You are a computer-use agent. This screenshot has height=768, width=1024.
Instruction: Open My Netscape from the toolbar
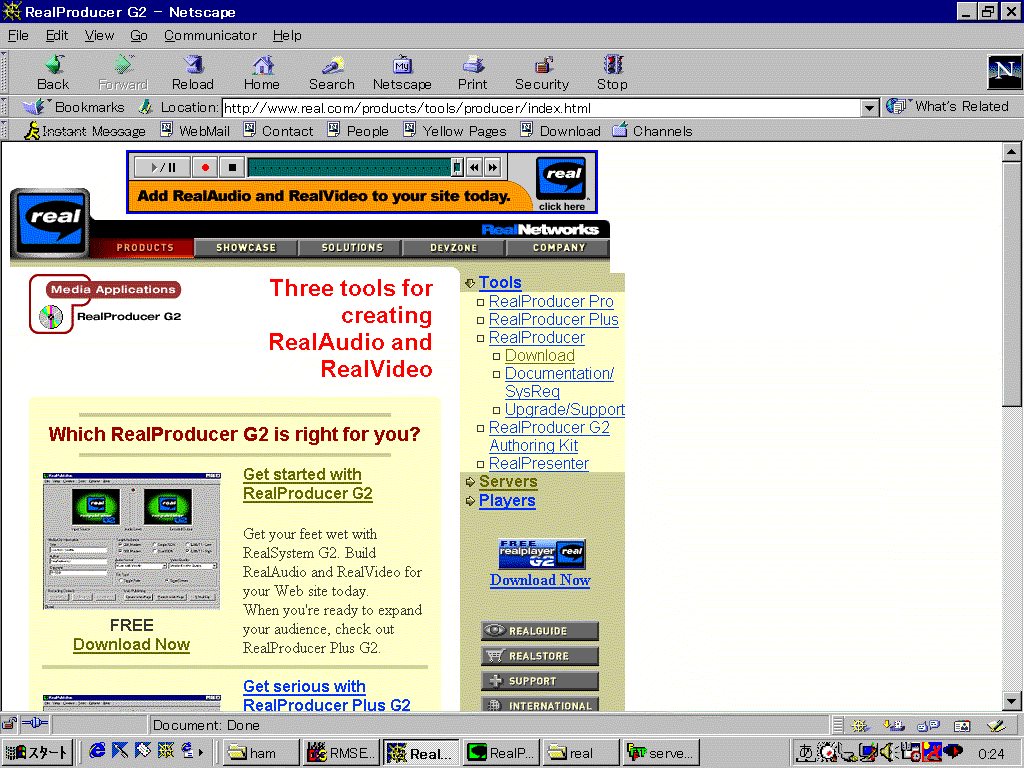402,72
